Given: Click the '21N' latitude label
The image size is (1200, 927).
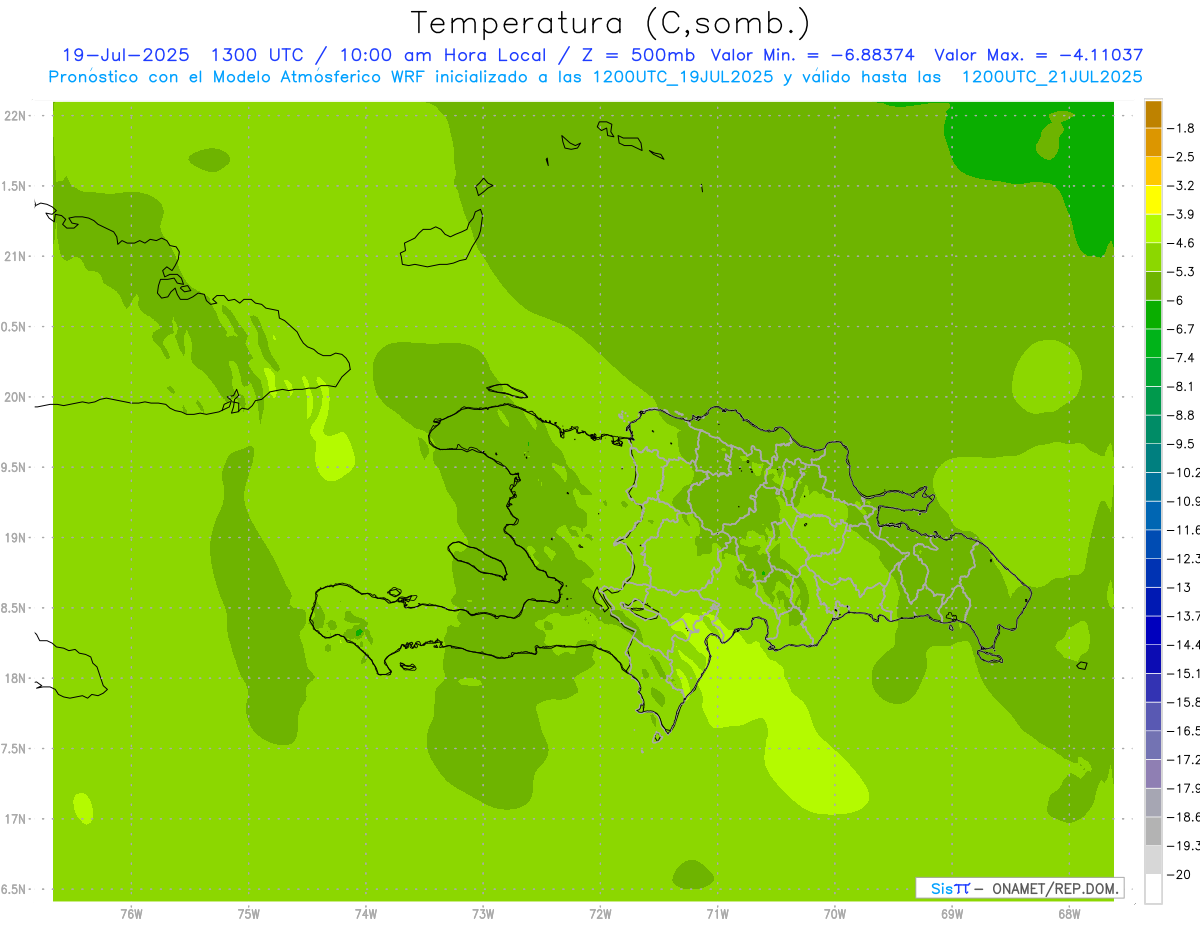Looking at the screenshot, I should (x=15, y=256).
